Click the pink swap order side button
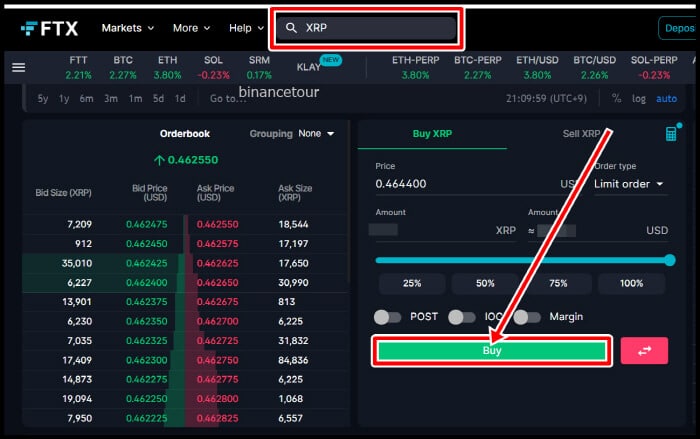 [x=644, y=351]
